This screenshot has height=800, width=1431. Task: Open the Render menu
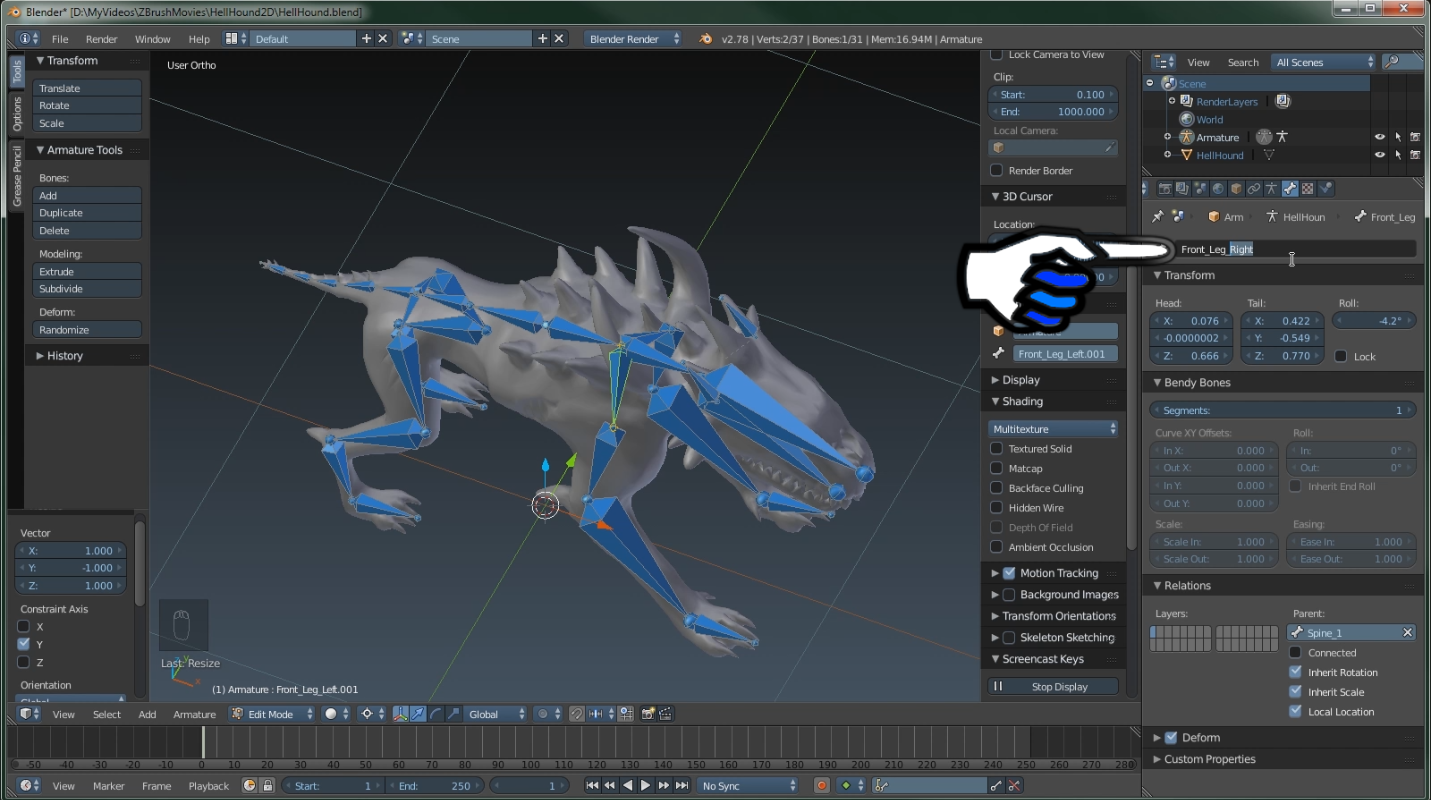pyautogui.click(x=101, y=39)
